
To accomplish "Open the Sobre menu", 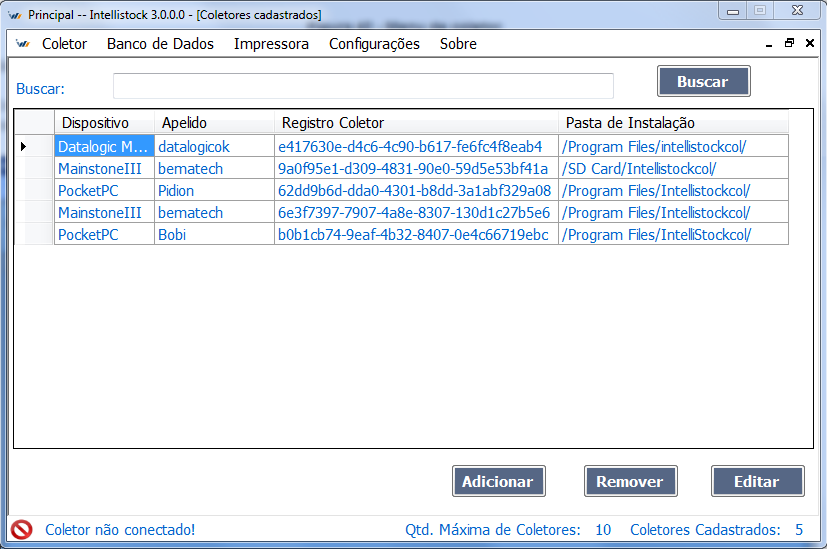I will (x=458, y=44).
